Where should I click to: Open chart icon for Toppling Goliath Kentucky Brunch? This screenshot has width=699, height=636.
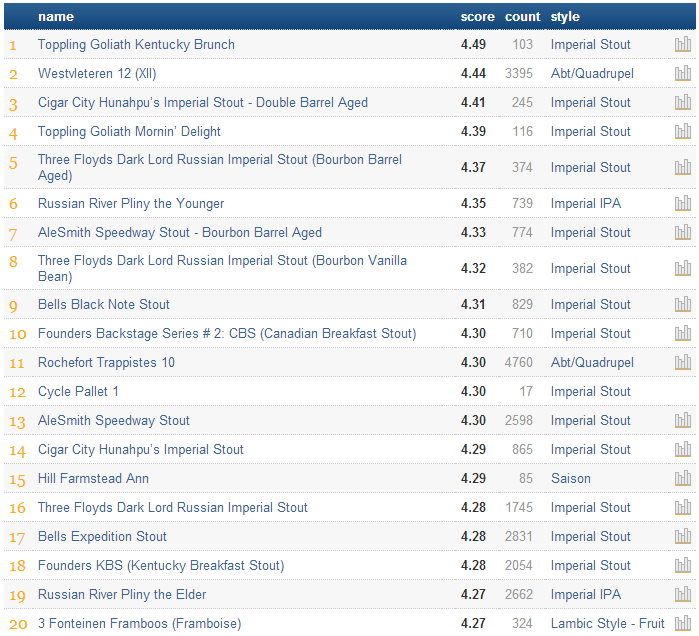683,45
